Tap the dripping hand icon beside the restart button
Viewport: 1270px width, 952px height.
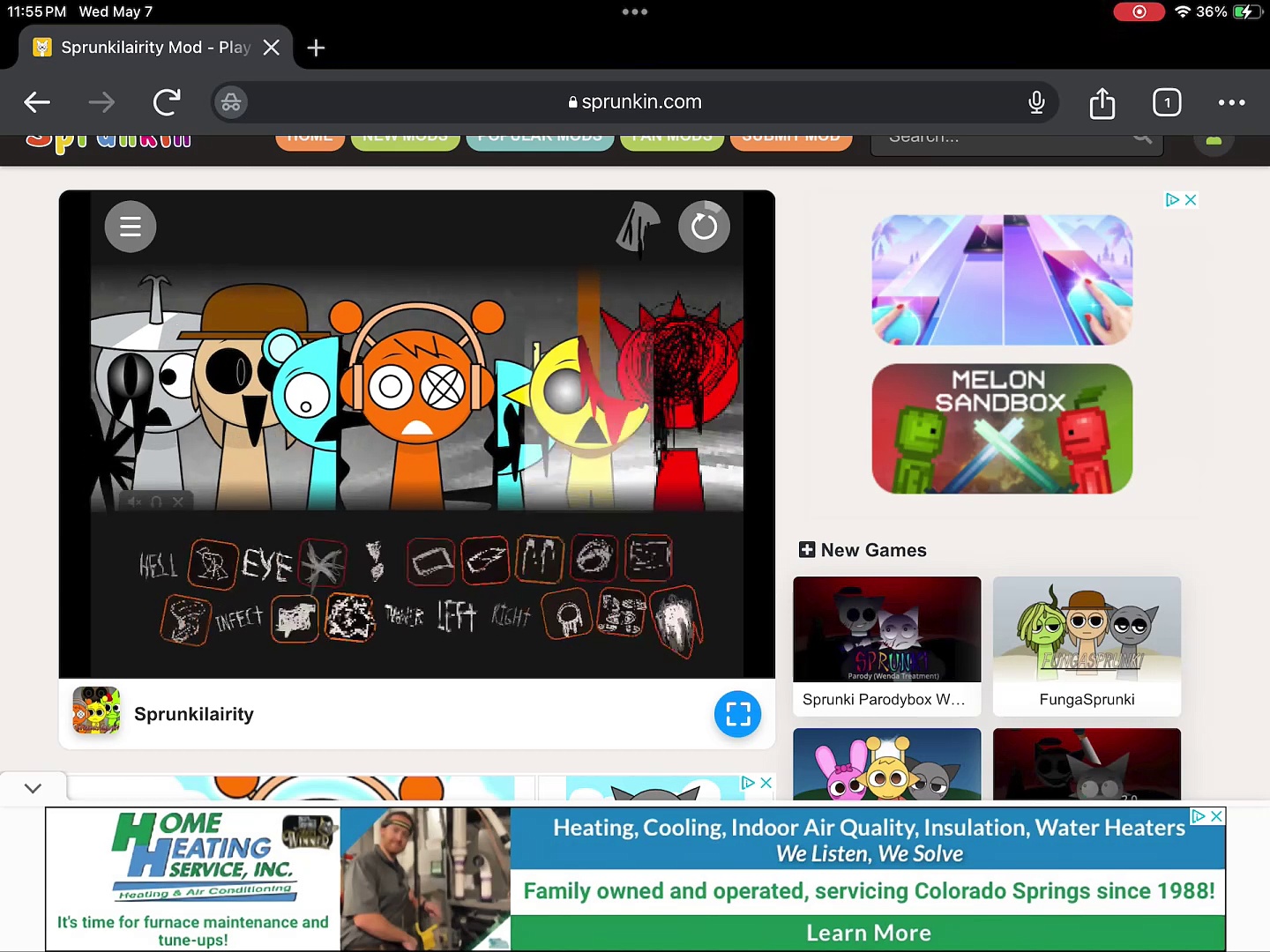pyautogui.click(x=639, y=227)
